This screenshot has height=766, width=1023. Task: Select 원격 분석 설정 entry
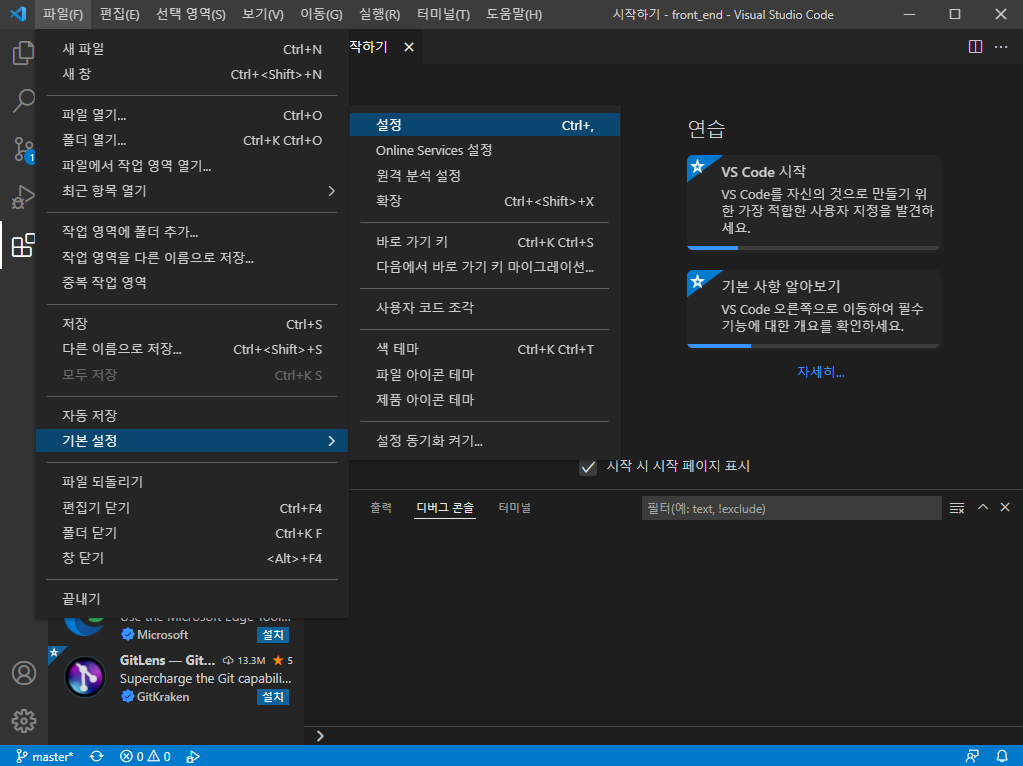[x=485, y=176]
